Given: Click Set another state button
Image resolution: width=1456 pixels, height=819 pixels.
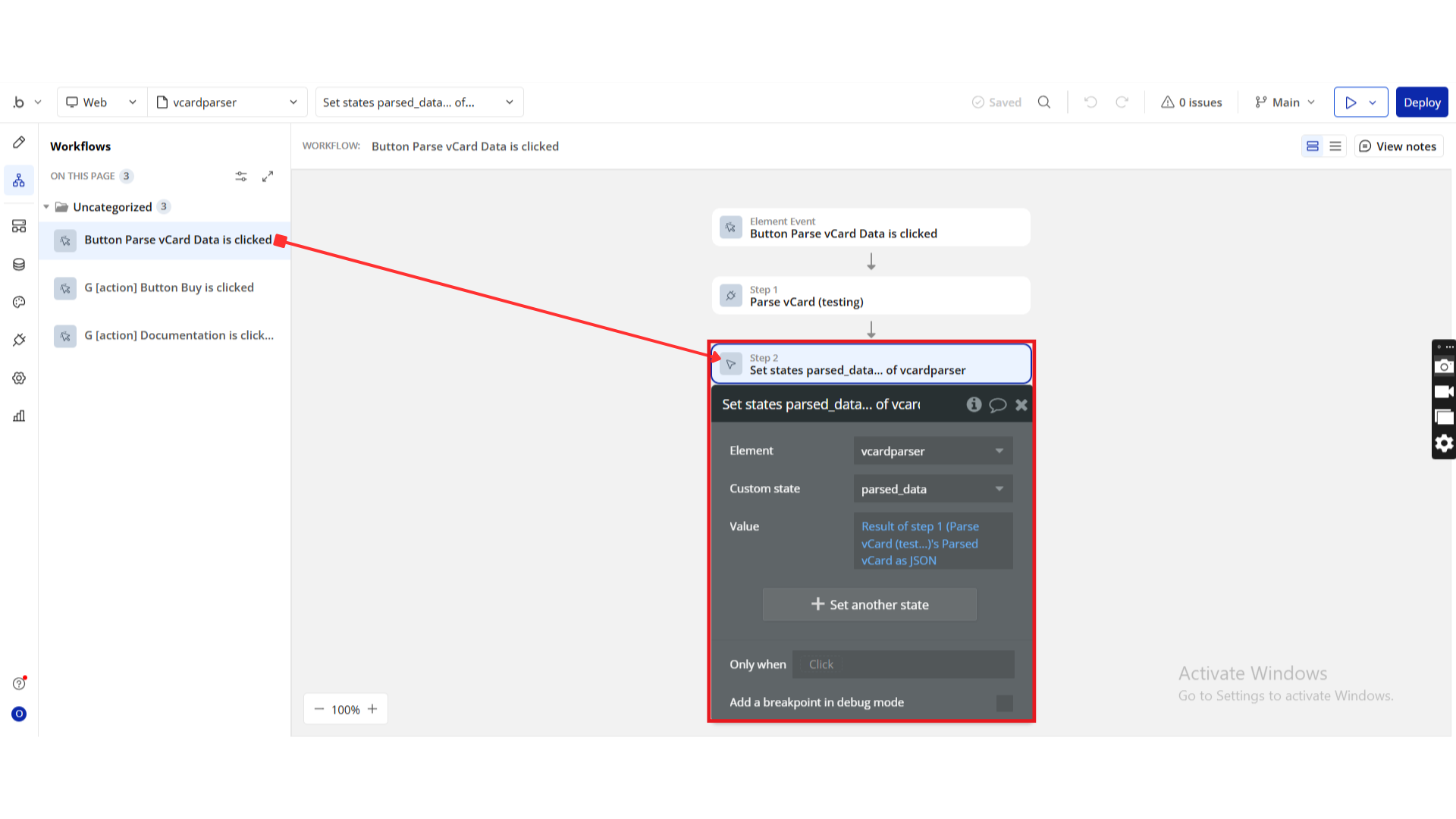Looking at the screenshot, I should click(870, 605).
